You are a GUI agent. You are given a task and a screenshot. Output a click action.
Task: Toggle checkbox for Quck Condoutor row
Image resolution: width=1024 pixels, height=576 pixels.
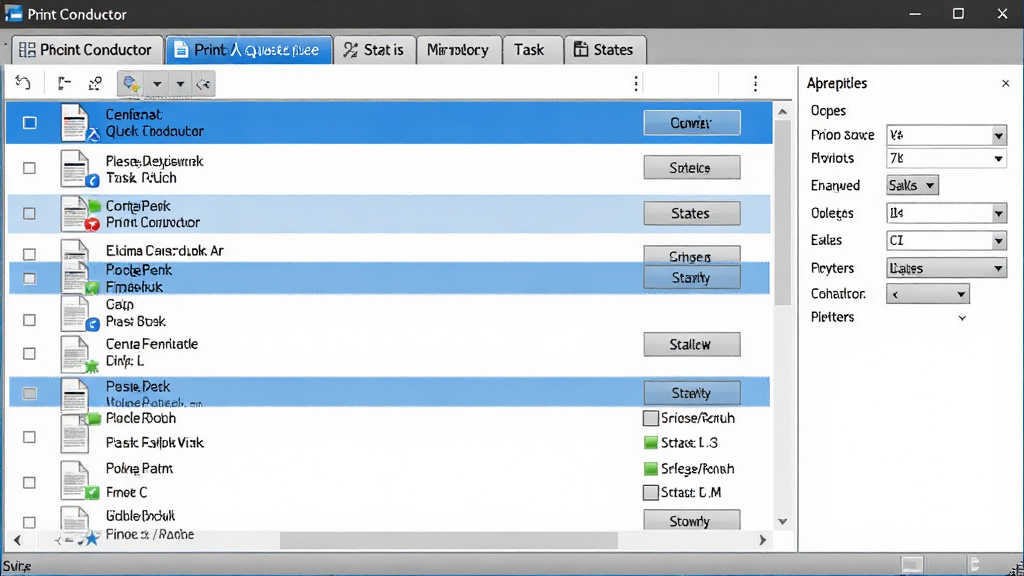29,123
